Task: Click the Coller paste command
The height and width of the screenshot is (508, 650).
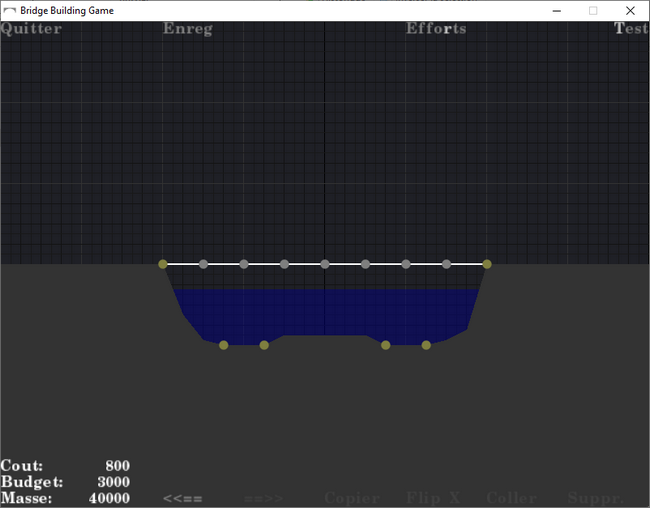Action: tap(512, 497)
